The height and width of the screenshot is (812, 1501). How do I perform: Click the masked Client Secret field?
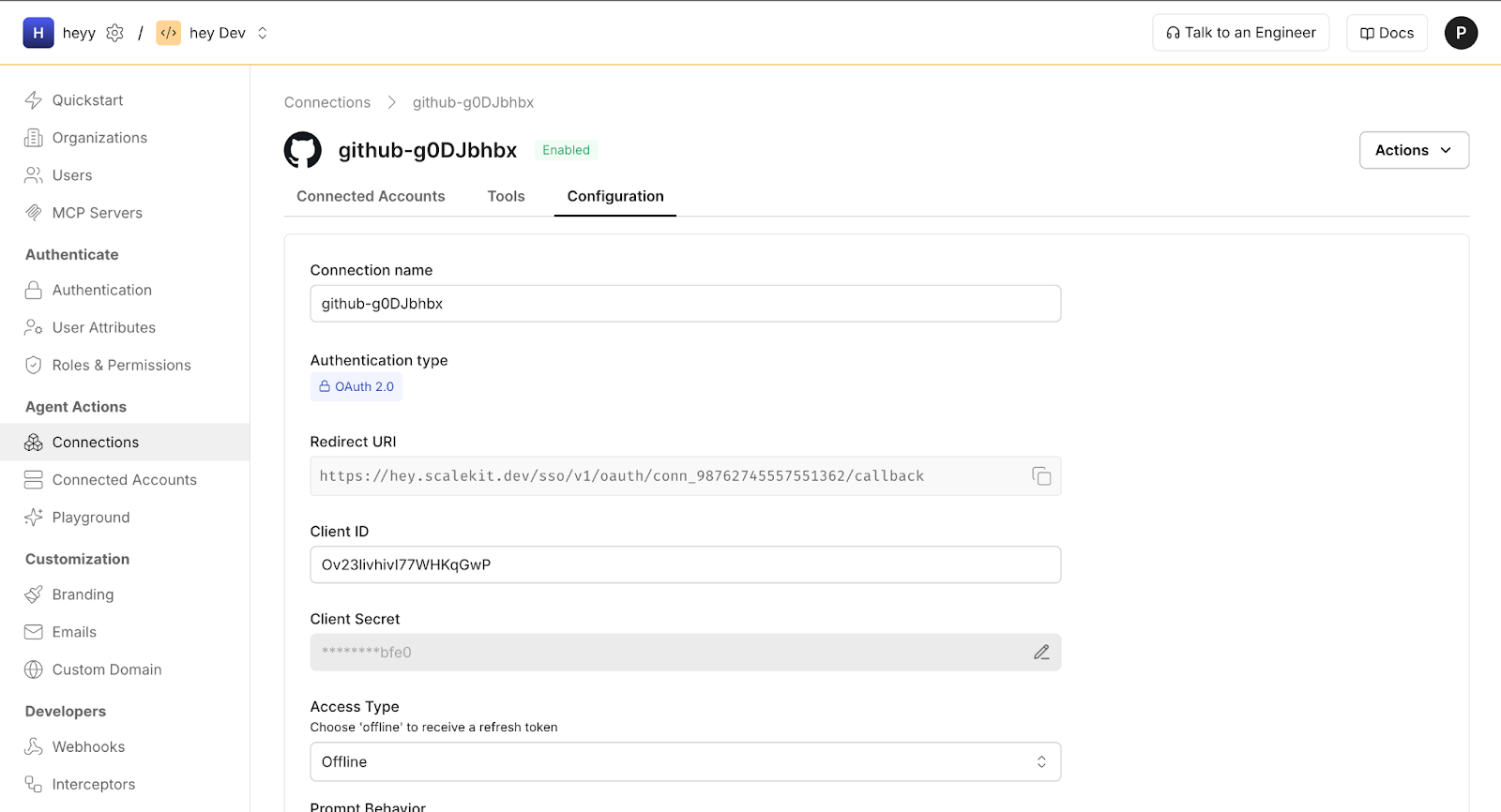click(686, 653)
